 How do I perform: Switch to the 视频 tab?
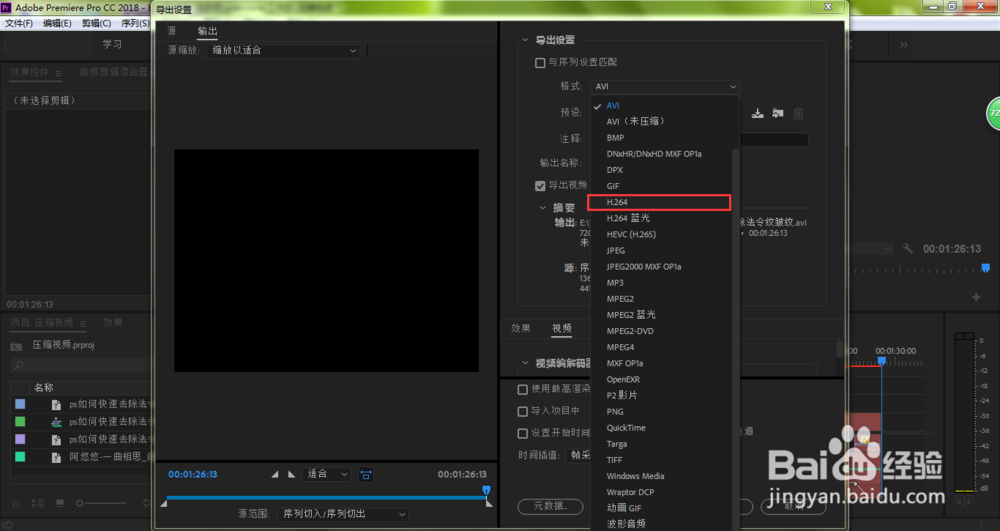pos(562,328)
